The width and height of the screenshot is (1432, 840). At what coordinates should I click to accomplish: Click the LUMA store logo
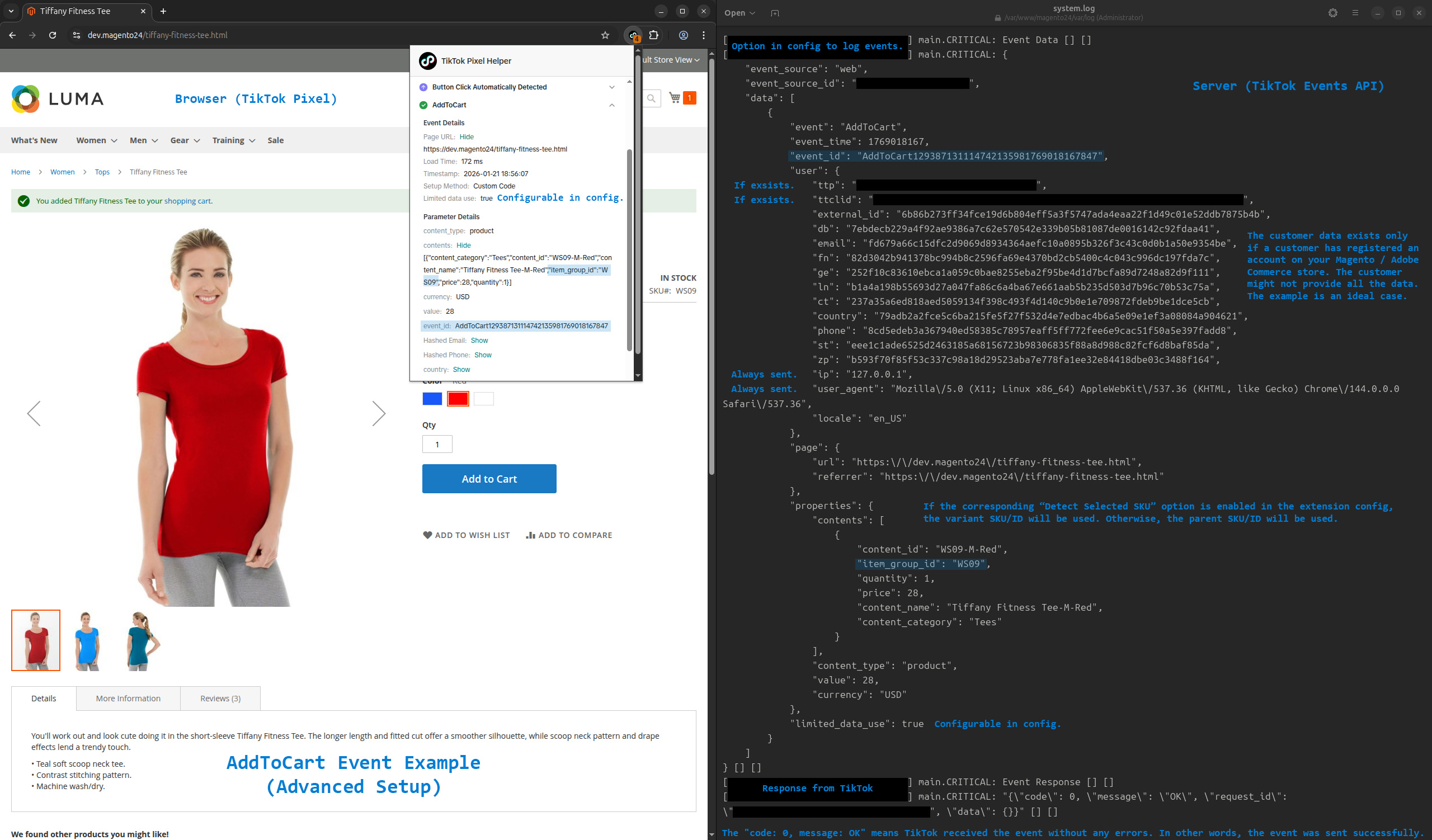click(x=58, y=99)
